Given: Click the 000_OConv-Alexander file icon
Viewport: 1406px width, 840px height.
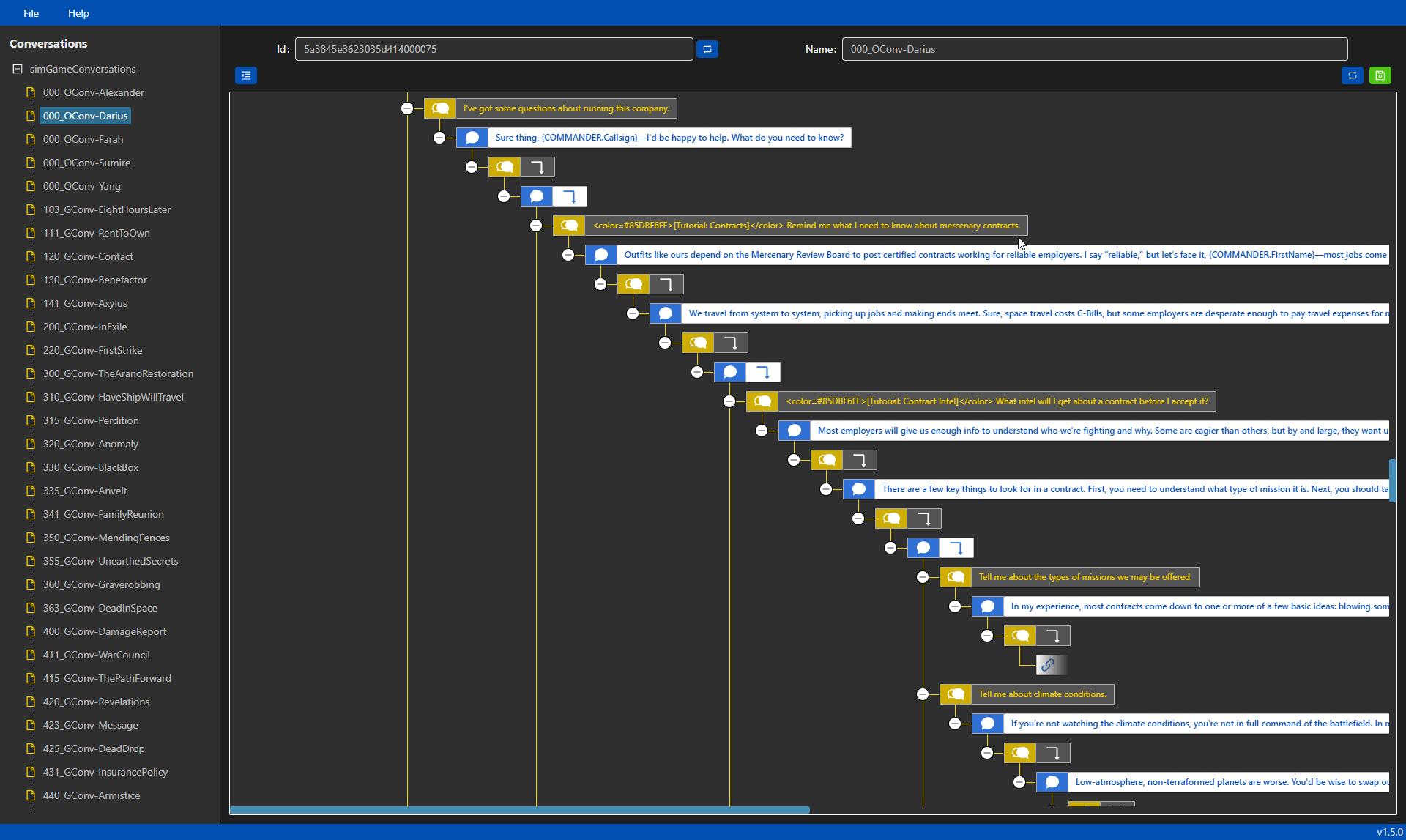Looking at the screenshot, I should click(31, 92).
